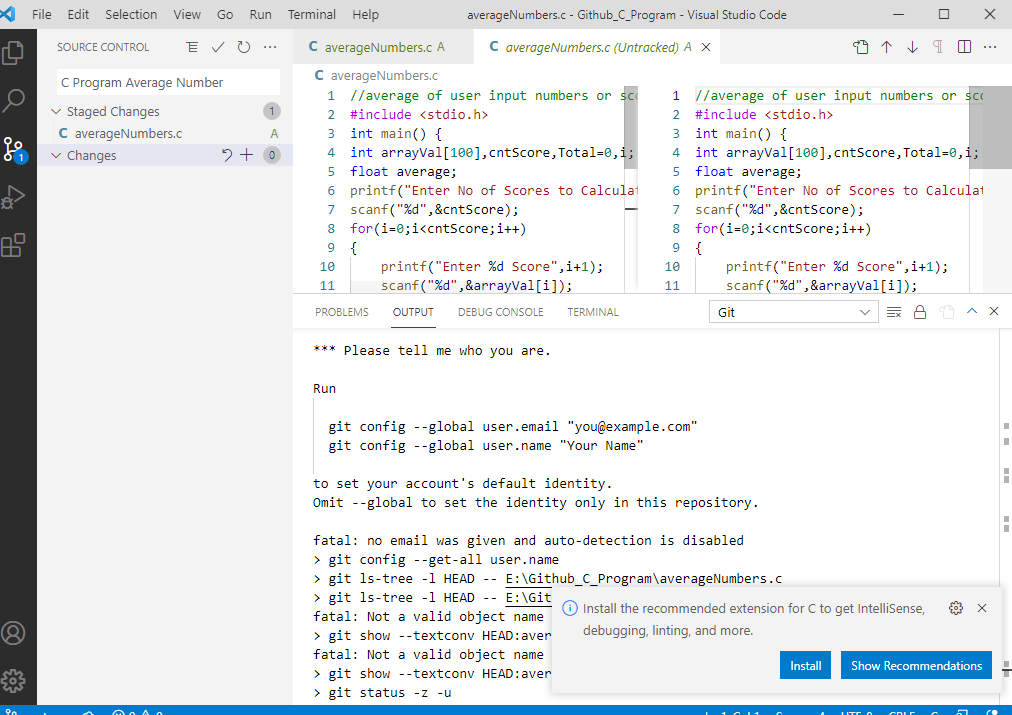Click Show Recommendations button
1012x715 pixels.
click(916, 665)
